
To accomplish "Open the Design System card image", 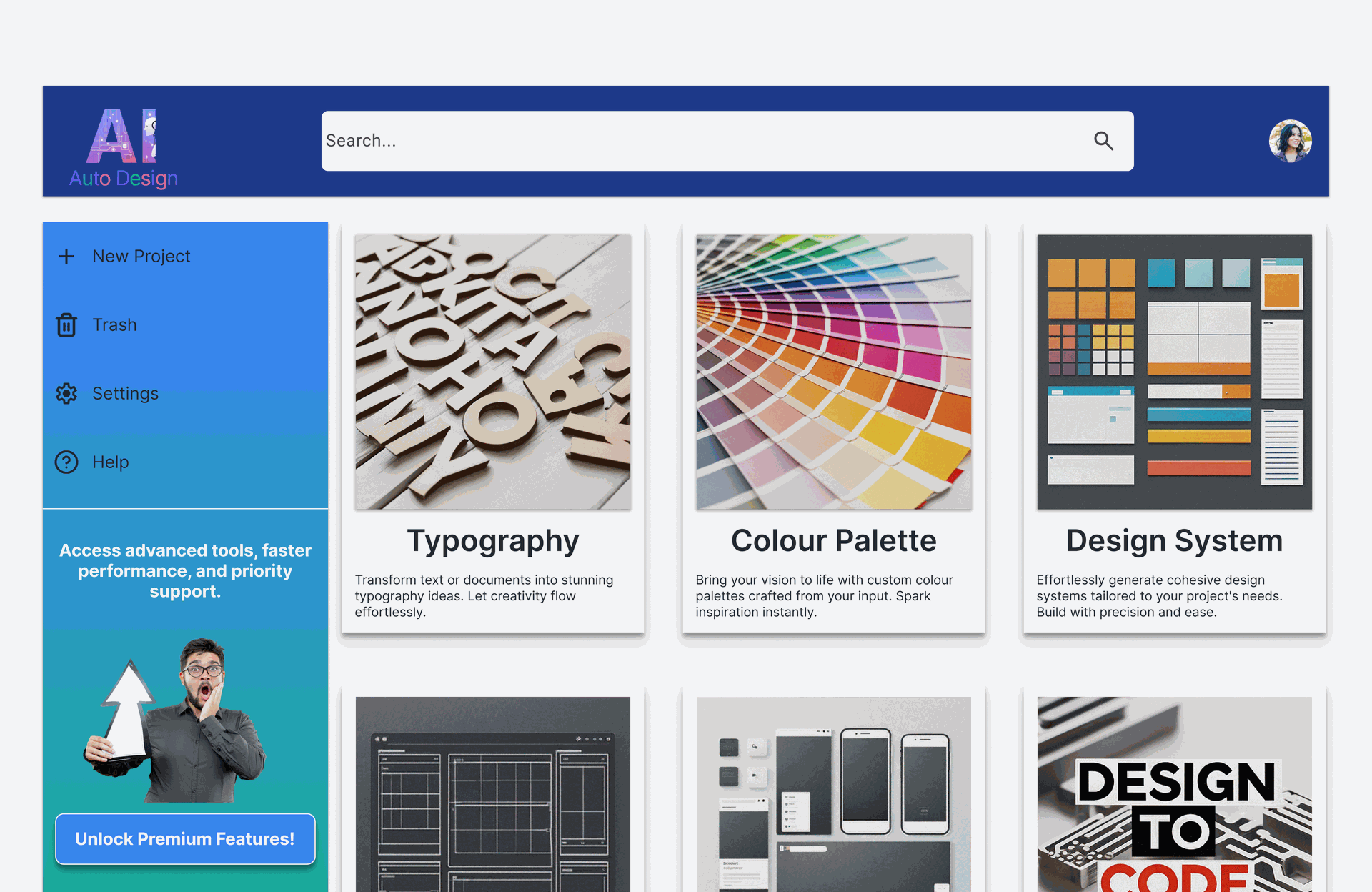I will [1175, 372].
